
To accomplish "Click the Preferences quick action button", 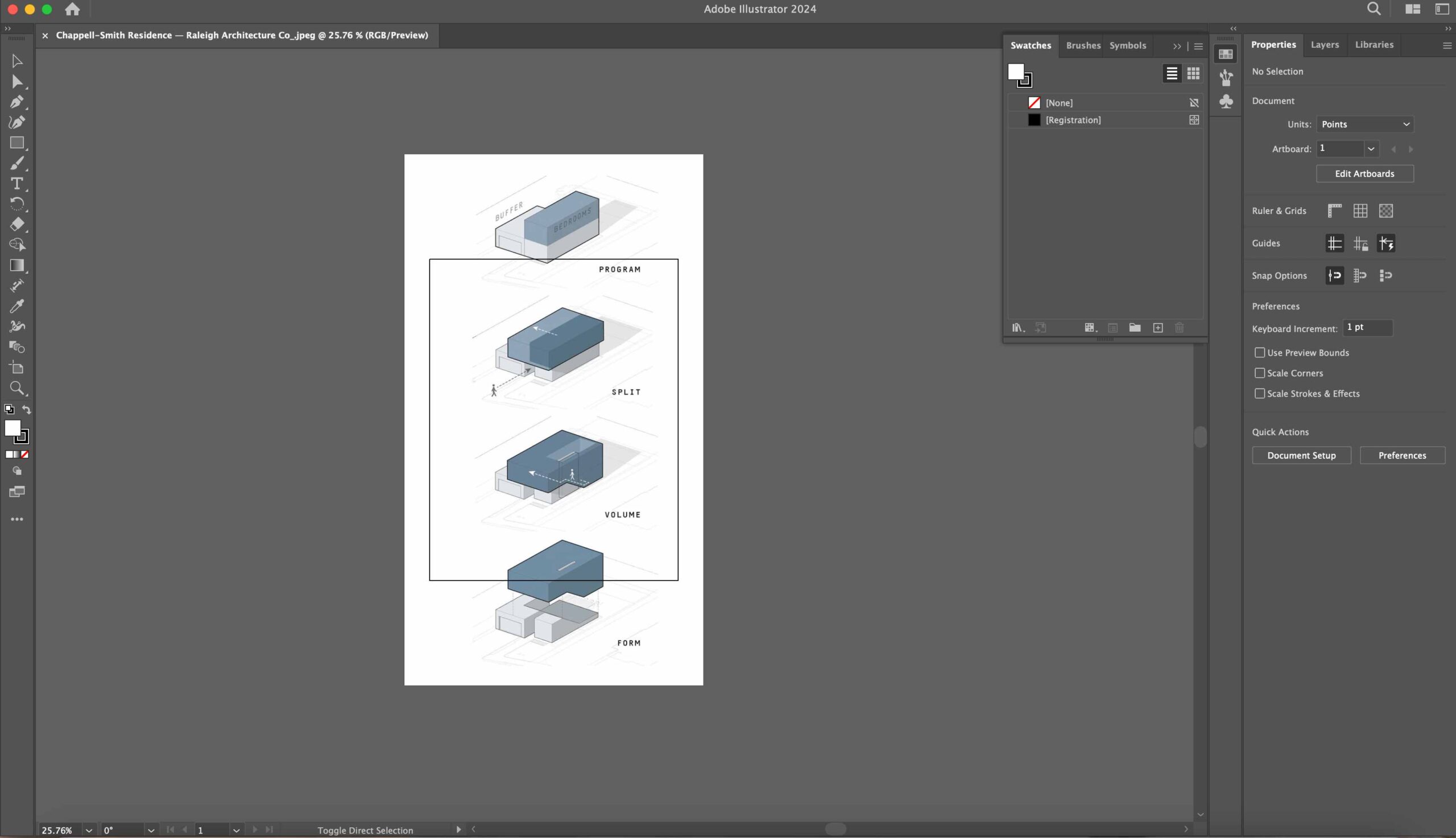I will pos(1402,455).
